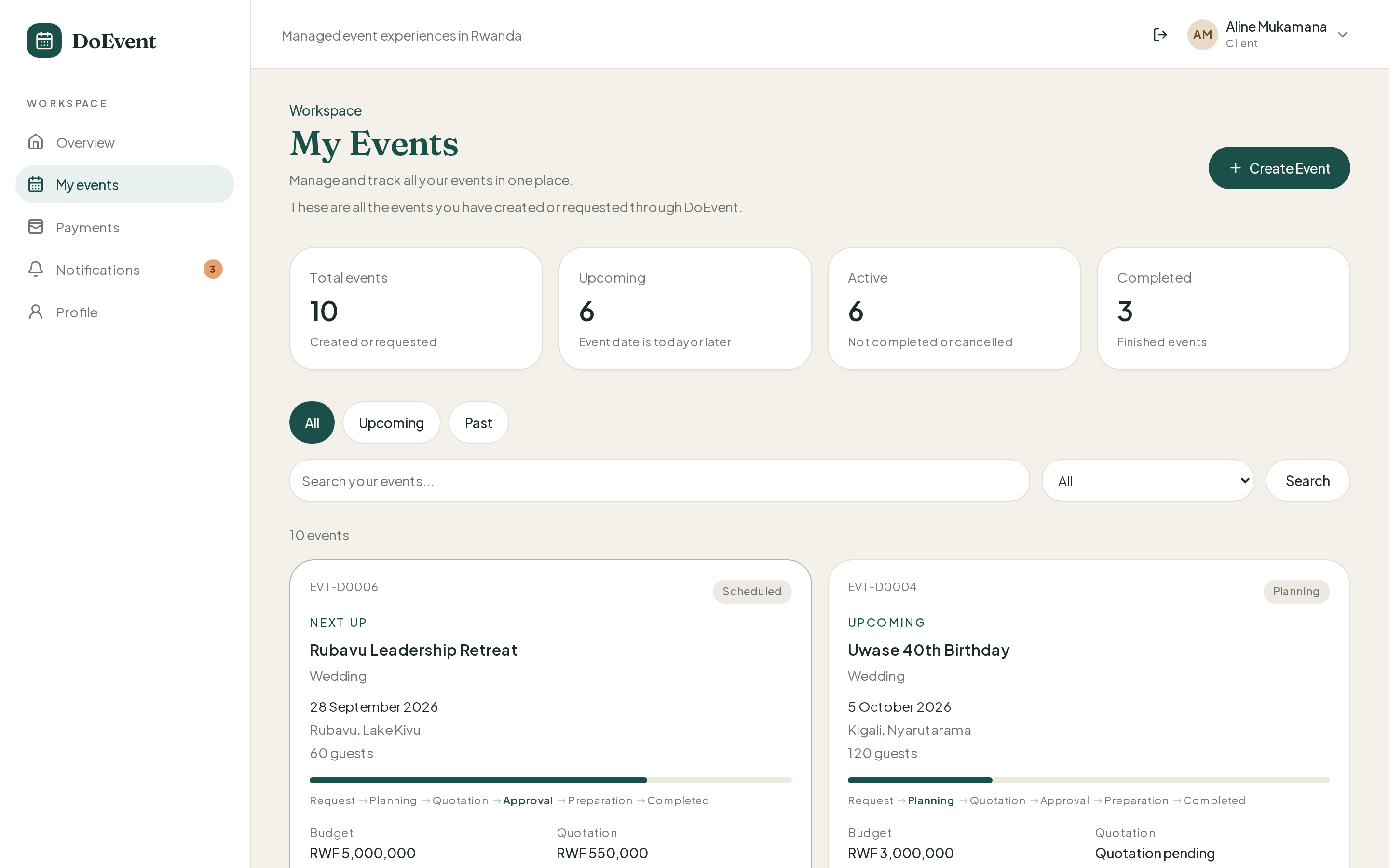
Task: Click the 10 events count label
Action: (x=319, y=535)
